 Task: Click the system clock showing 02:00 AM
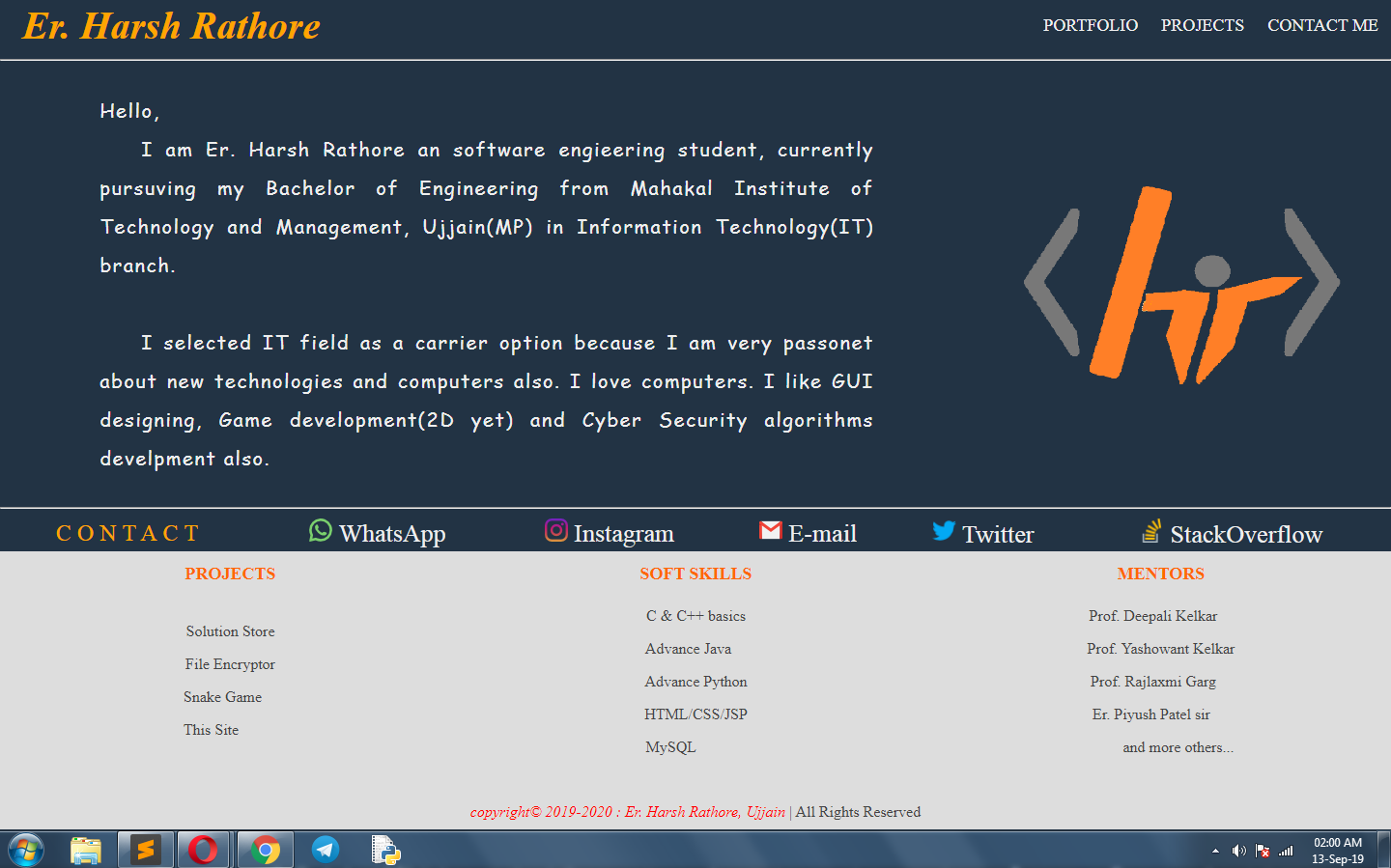1337,851
